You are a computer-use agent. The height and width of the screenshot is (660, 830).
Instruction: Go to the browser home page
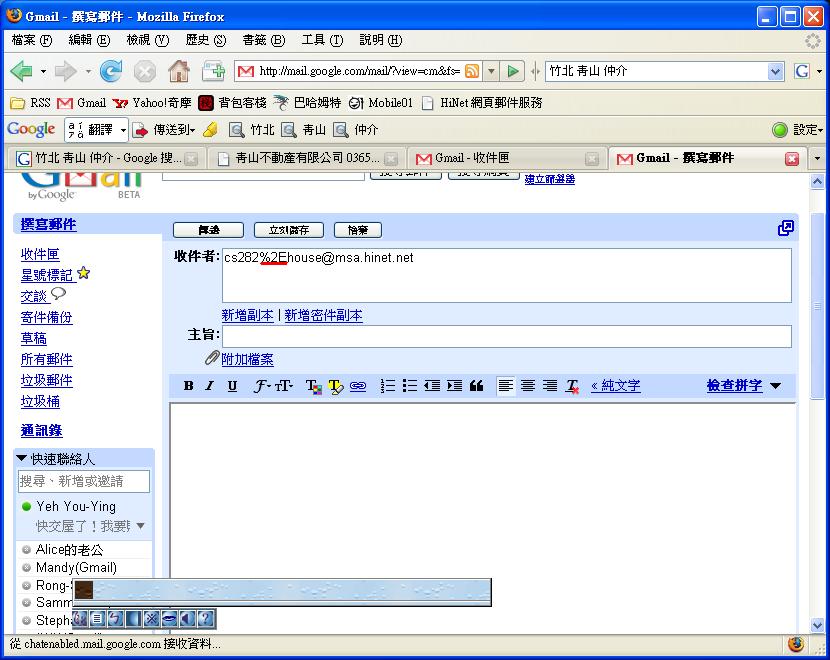pyautogui.click(x=178, y=71)
